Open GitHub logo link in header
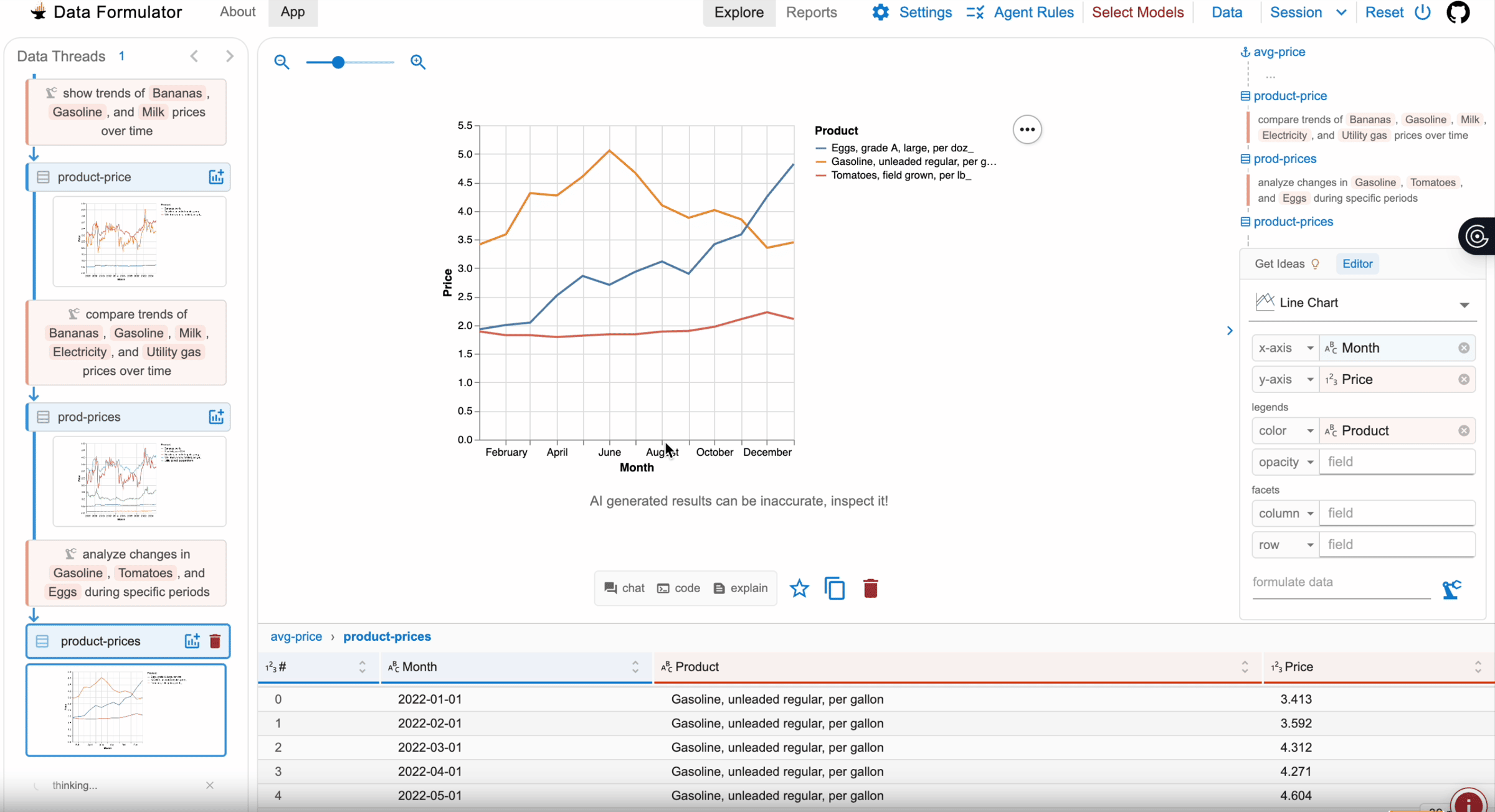Image resolution: width=1495 pixels, height=812 pixels. click(x=1458, y=12)
